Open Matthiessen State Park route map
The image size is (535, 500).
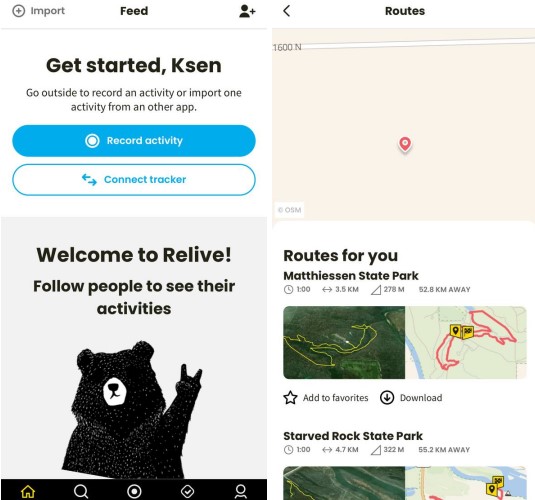[466, 342]
